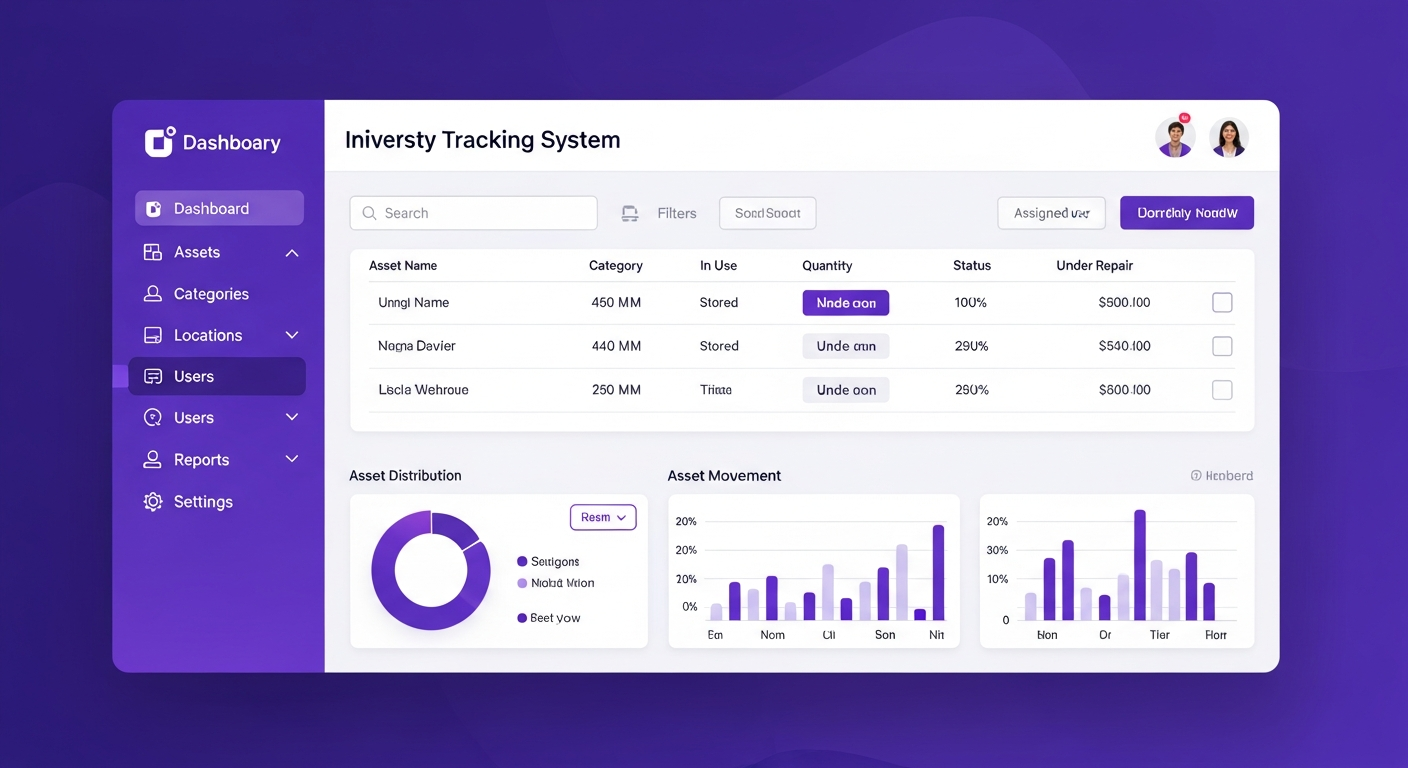The height and width of the screenshot is (768, 1408).
Task: Collapse the Assets section chevron
Action: tap(292, 253)
